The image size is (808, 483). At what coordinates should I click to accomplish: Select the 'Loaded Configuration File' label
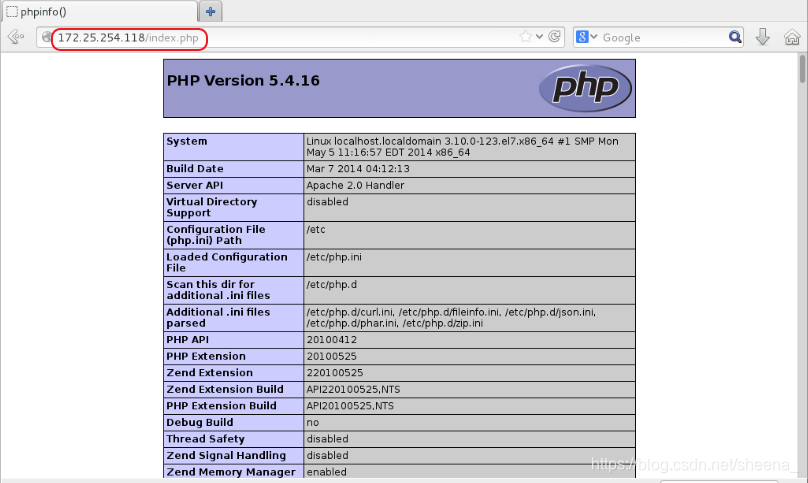(227, 262)
